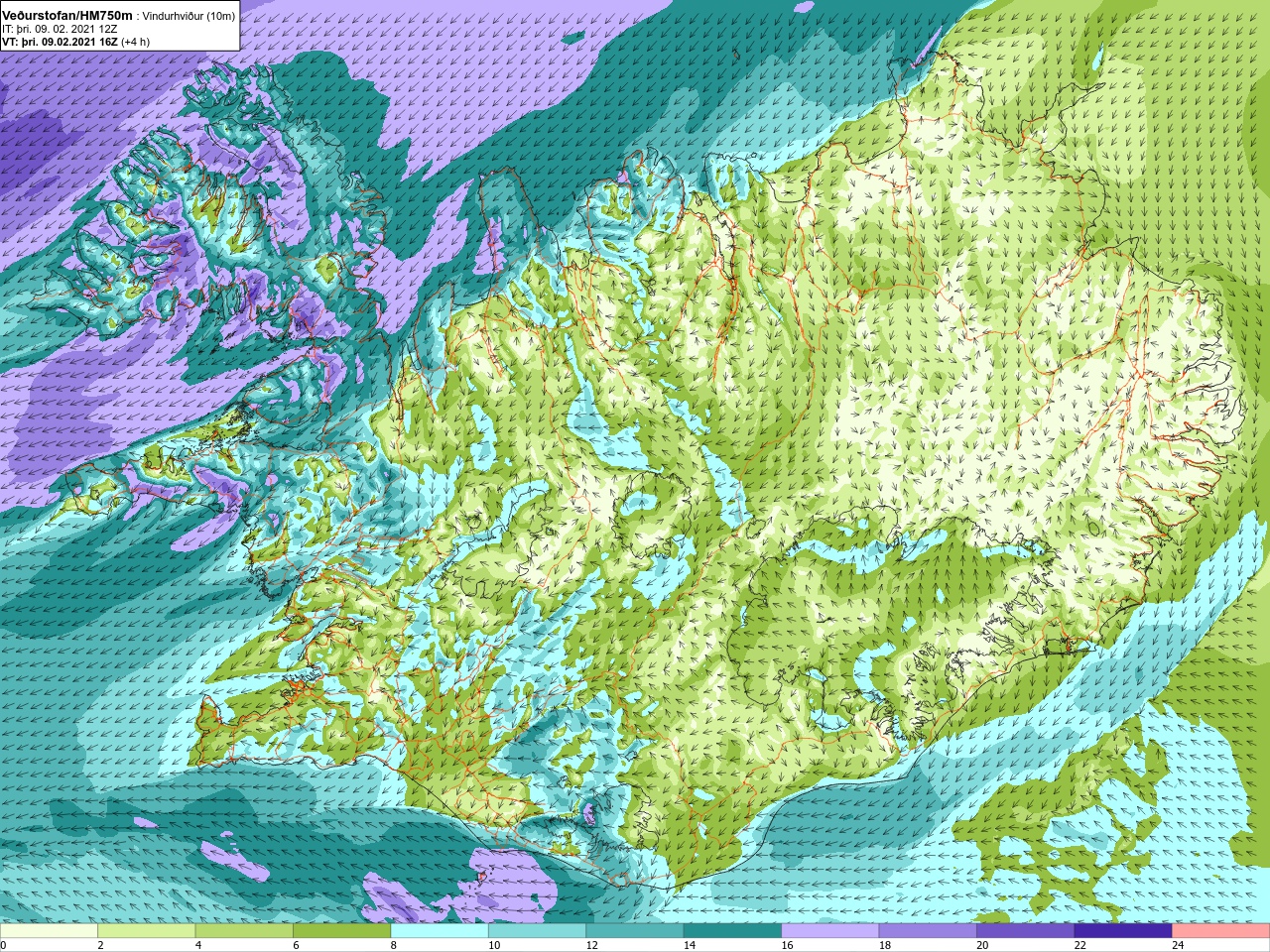Click the legend value label '24'
This screenshot has height=952, width=1270.
point(1178,945)
